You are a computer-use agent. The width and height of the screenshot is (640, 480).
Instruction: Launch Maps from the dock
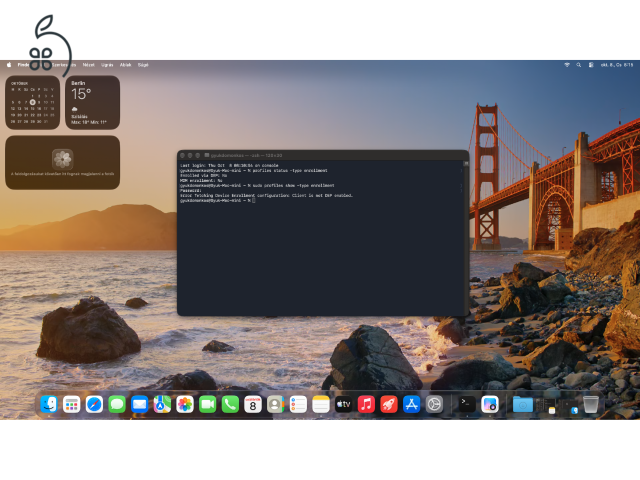pos(162,404)
